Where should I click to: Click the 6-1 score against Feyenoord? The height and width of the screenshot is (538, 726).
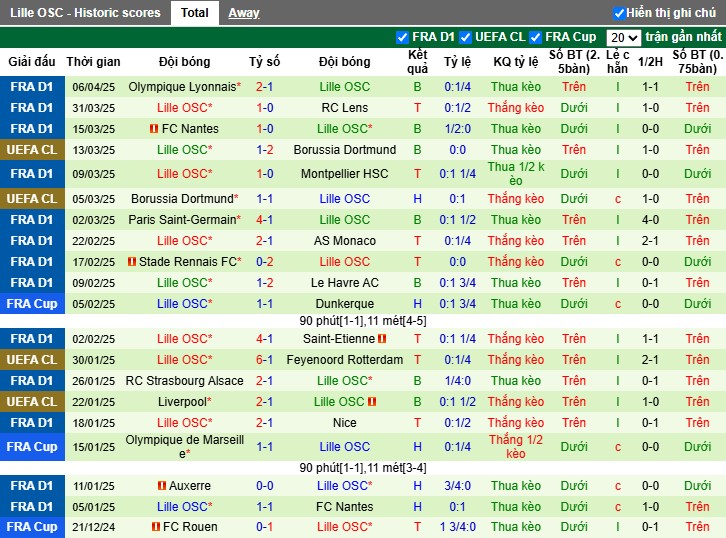pyautogui.click(x=264, y=360)
